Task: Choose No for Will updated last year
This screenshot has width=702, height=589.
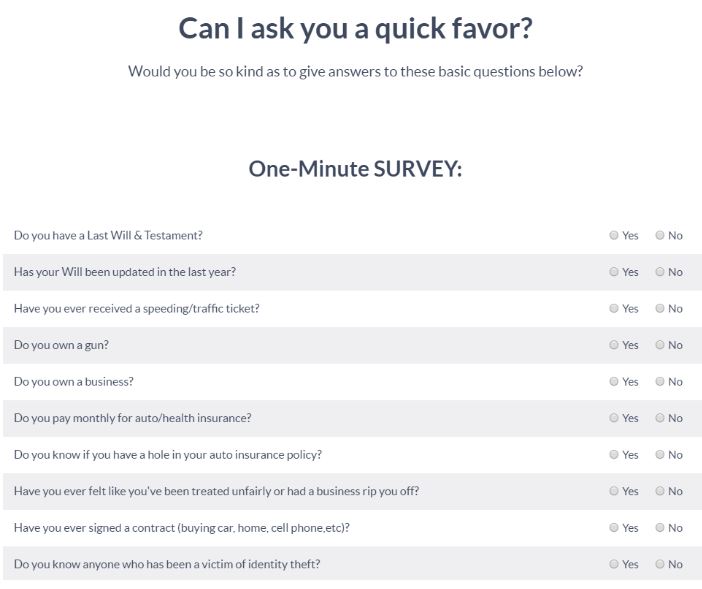Action: tap(659, 272)
